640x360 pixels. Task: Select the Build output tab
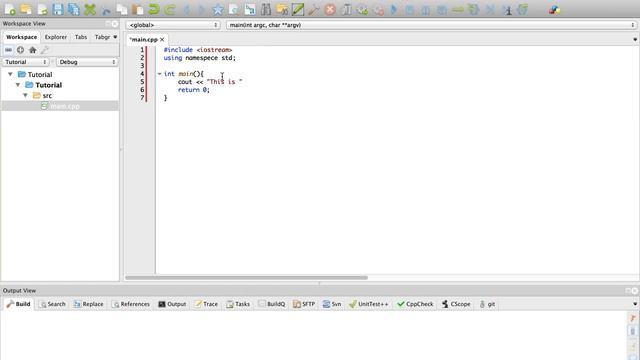[18, 304]
